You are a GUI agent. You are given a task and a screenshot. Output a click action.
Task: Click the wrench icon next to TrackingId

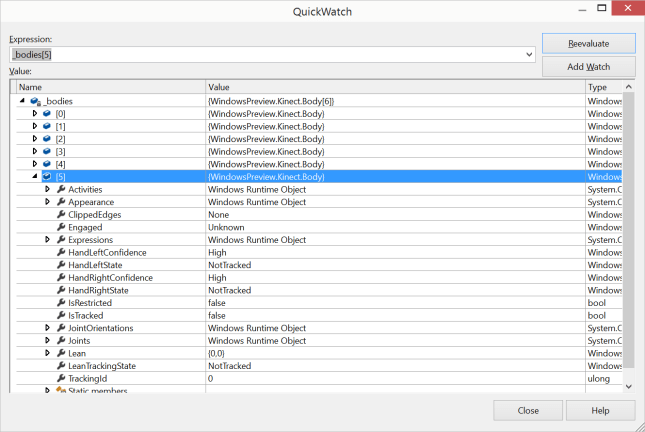coord(60,379)
